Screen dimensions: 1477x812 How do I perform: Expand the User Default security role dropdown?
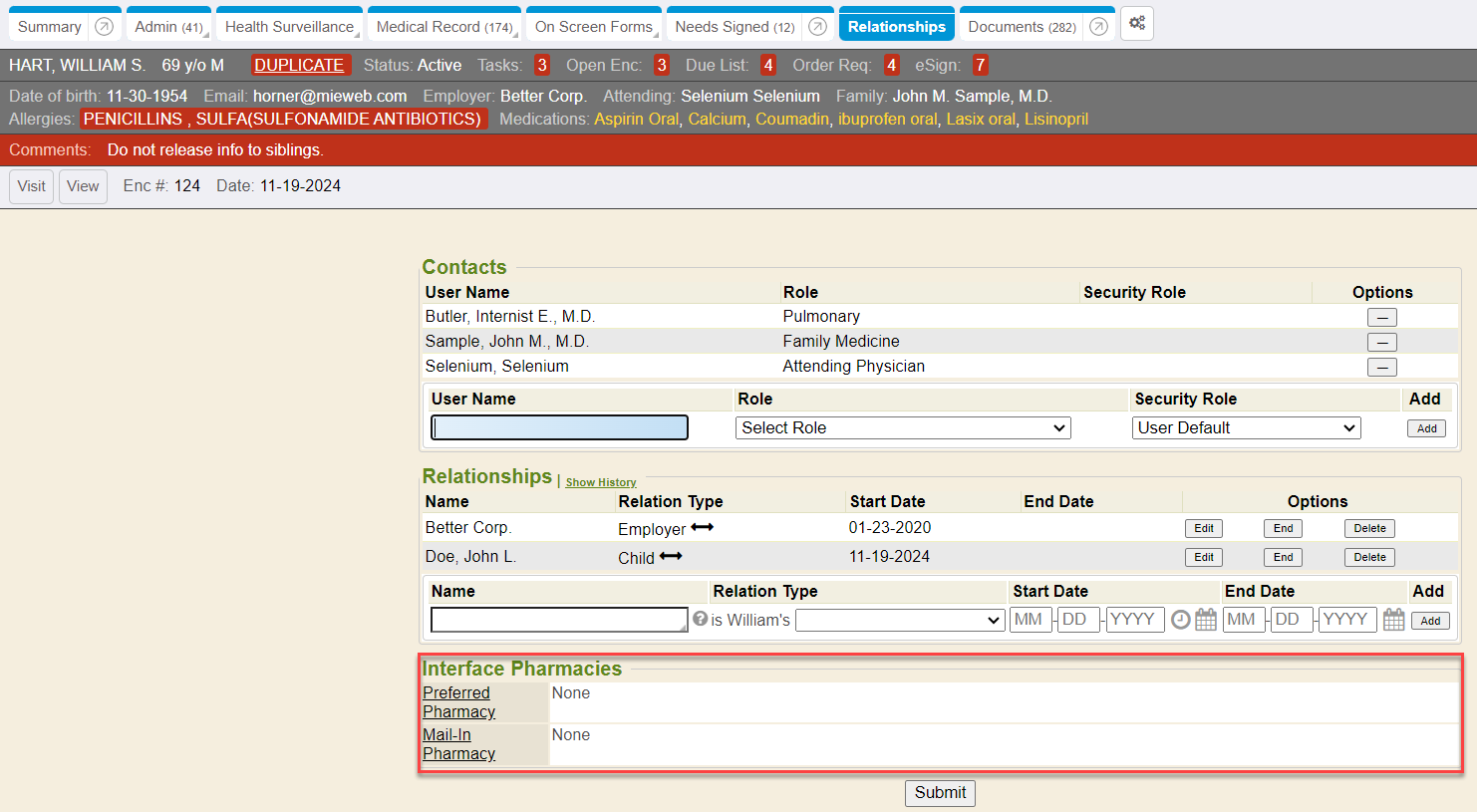tap(1247, 428)
